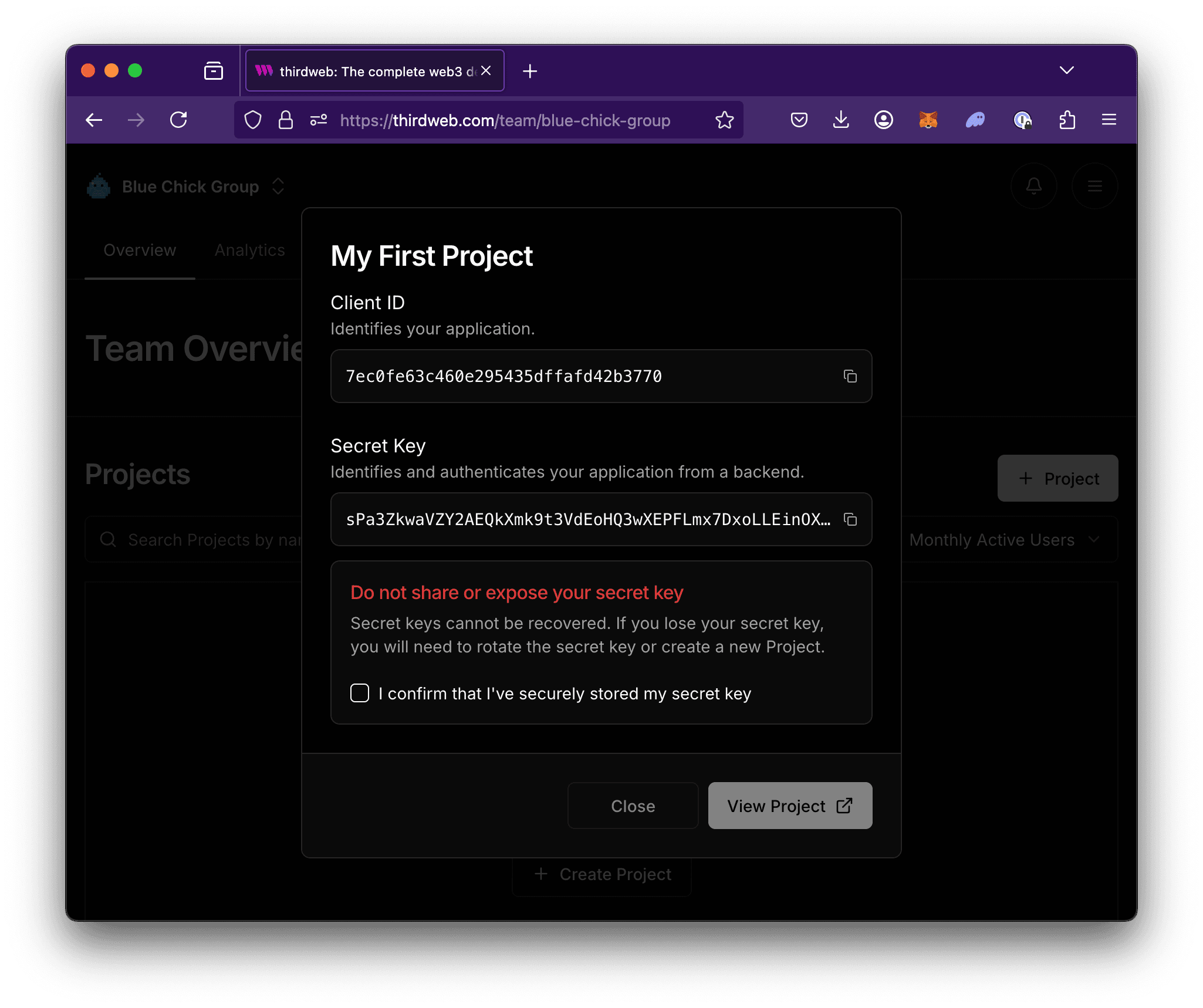Expand the Blue Chick Group team switcher
This screenshot has height=1008, width=1203.
(x=278, y=187)
